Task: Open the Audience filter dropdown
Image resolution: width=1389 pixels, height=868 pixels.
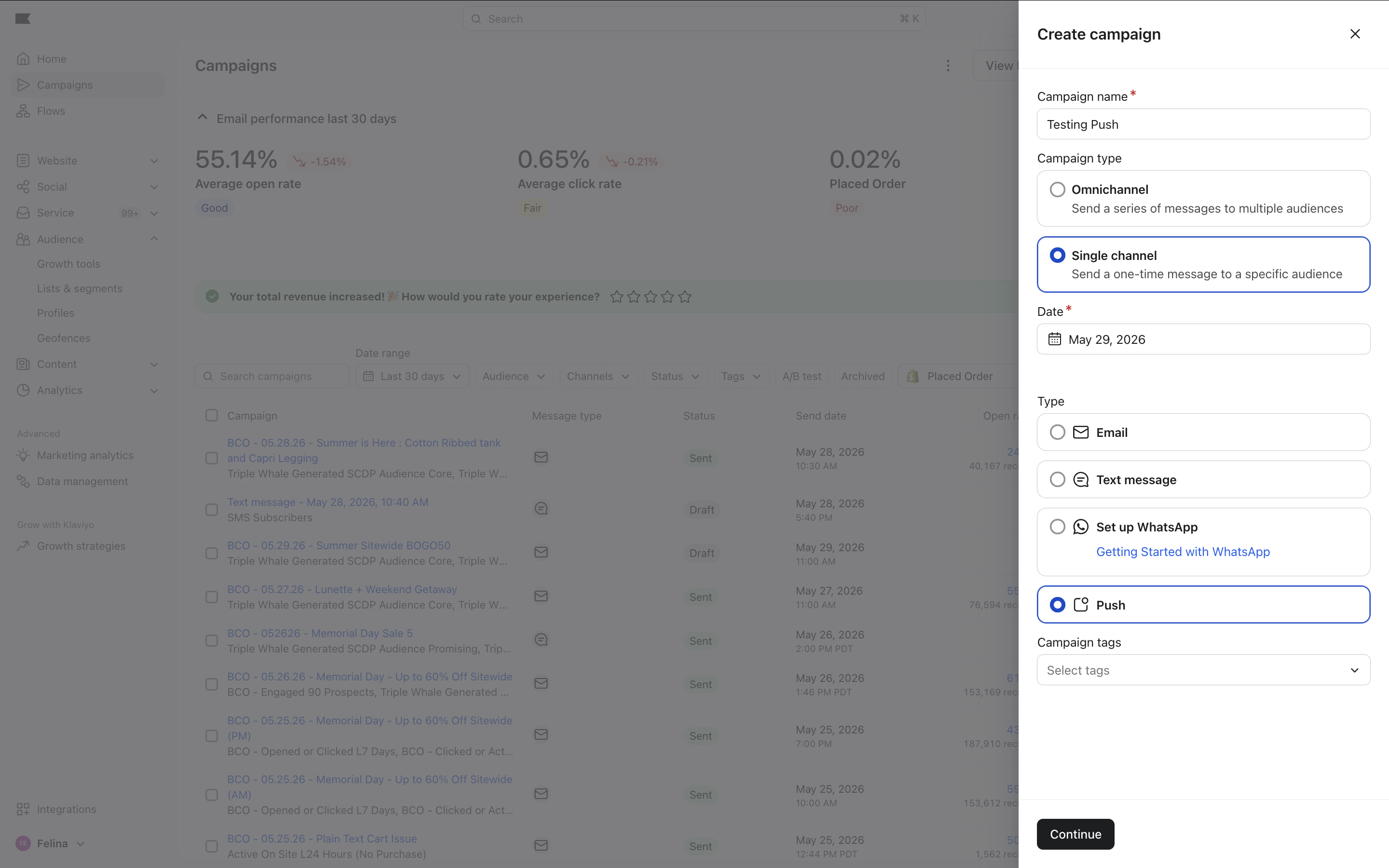Action: [x=514, y=376]
